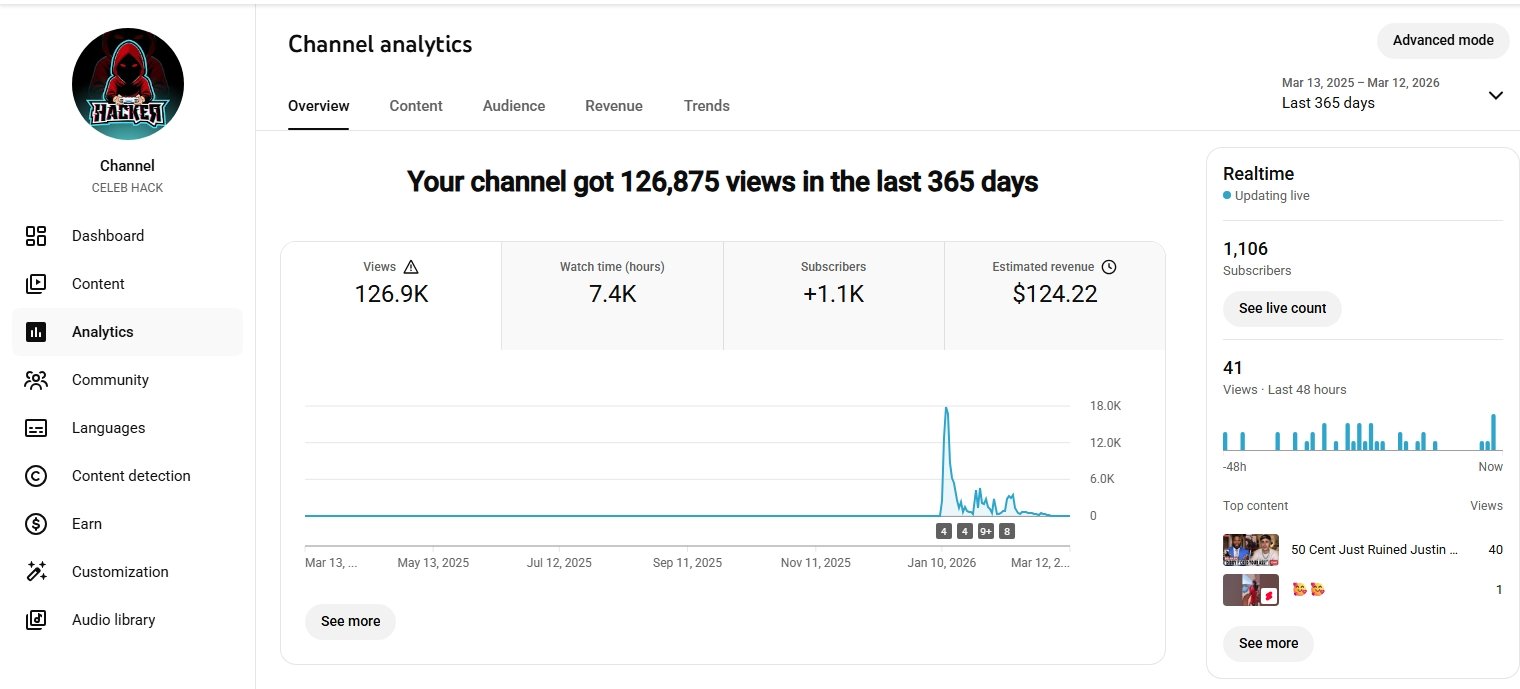Expand the Last 365 days date range dropdown

click(x=1495, y=95)
